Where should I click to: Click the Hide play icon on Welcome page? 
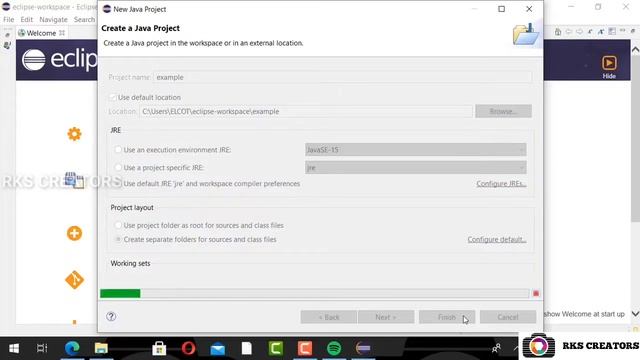click(609, 63)
